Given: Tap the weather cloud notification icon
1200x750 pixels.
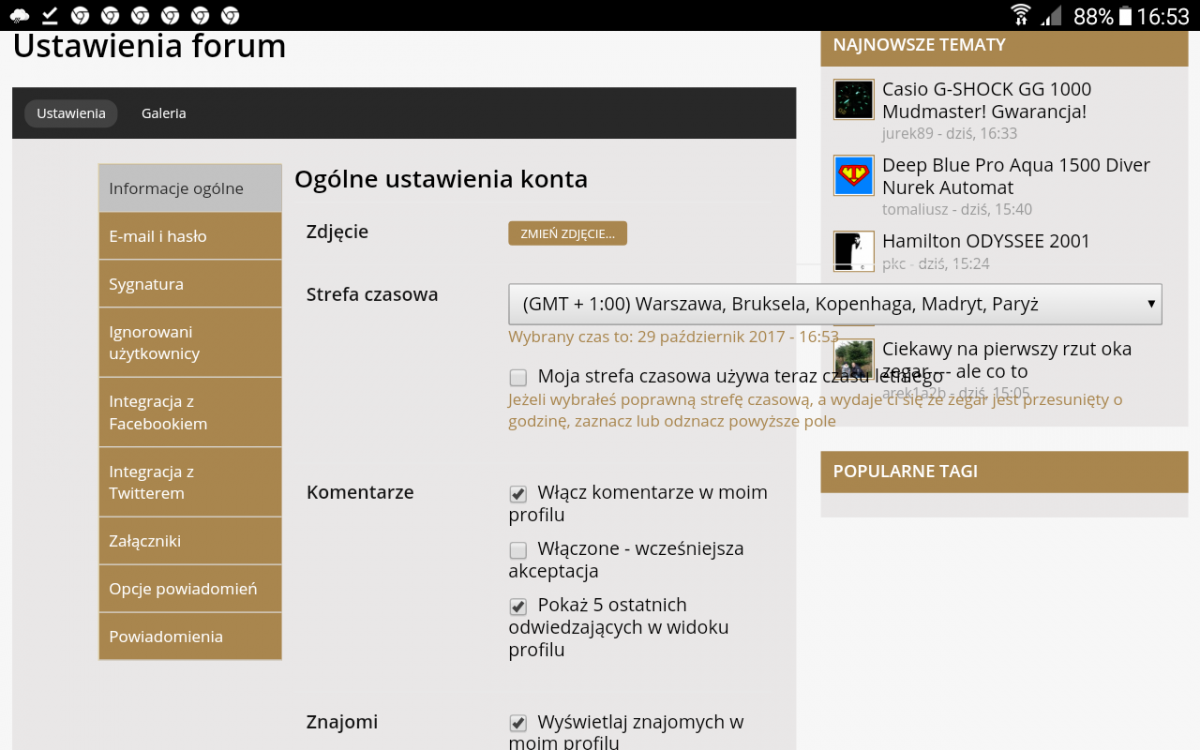Looking at the screenshot, I should pos(19,15).
